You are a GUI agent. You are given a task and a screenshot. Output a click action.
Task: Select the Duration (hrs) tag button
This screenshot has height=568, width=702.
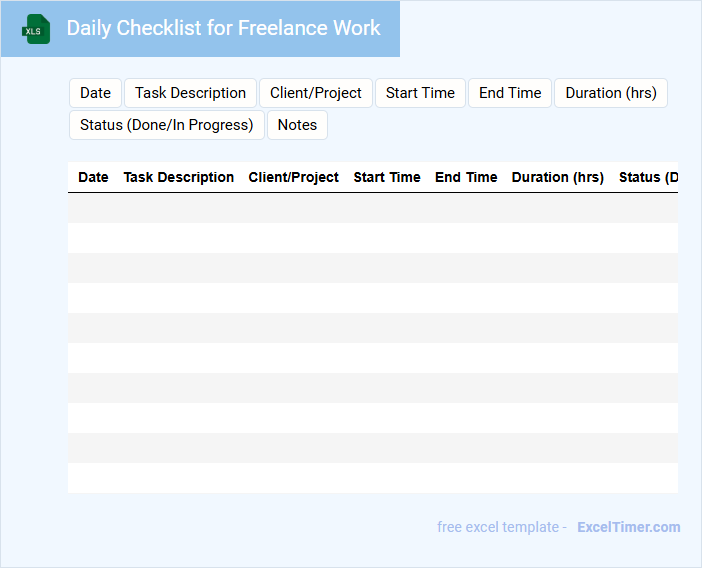(x=611, y=93)
